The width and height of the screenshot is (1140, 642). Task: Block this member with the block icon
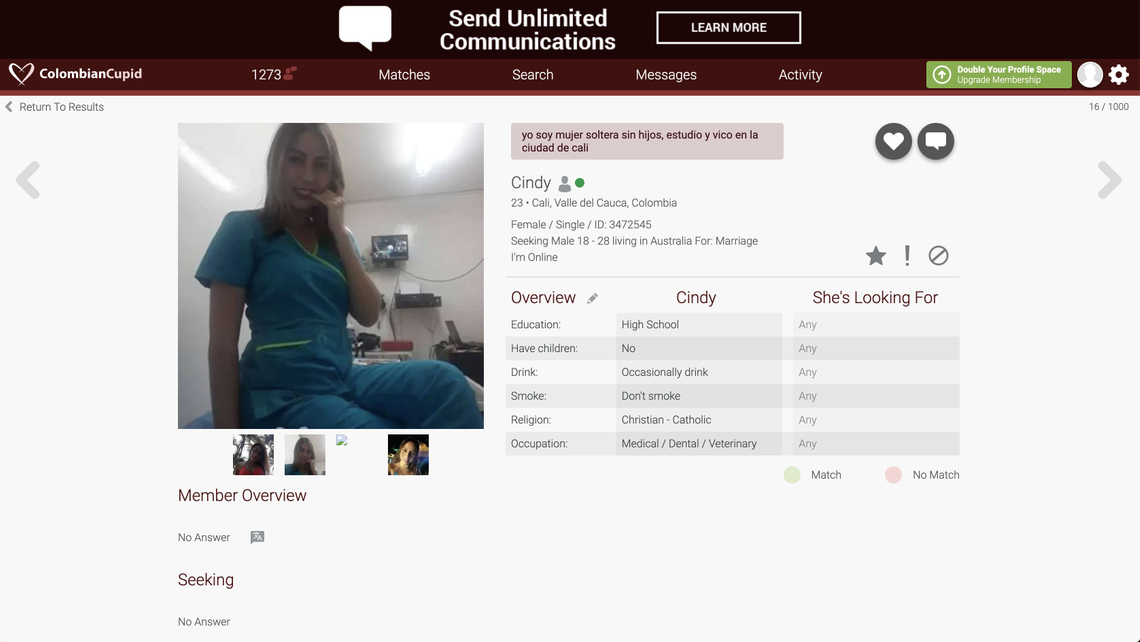(x=939, y=255)
